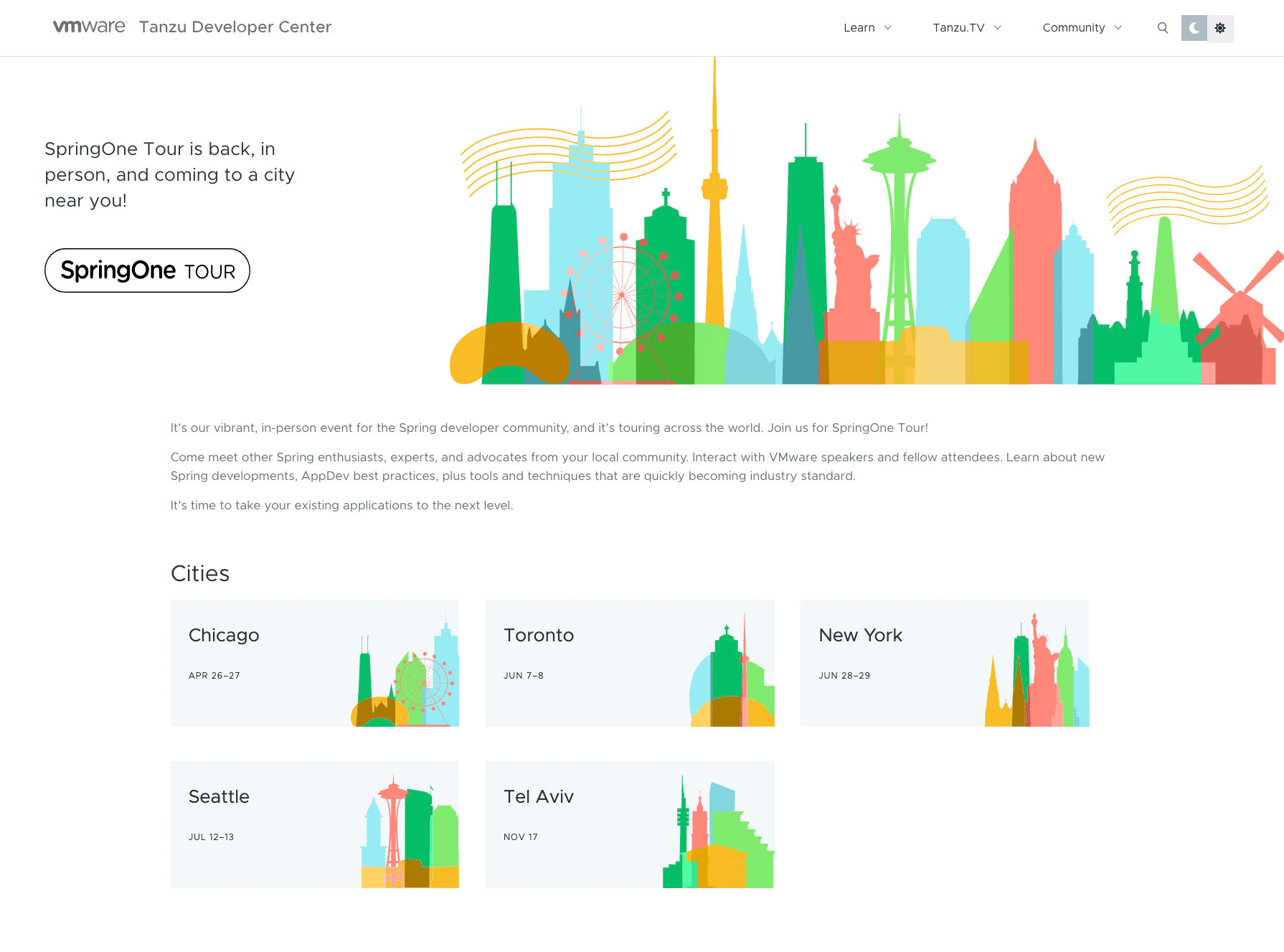
Task: Click the paragraph starting 'Come meet other Spring'
Action: tap(638, 466)
